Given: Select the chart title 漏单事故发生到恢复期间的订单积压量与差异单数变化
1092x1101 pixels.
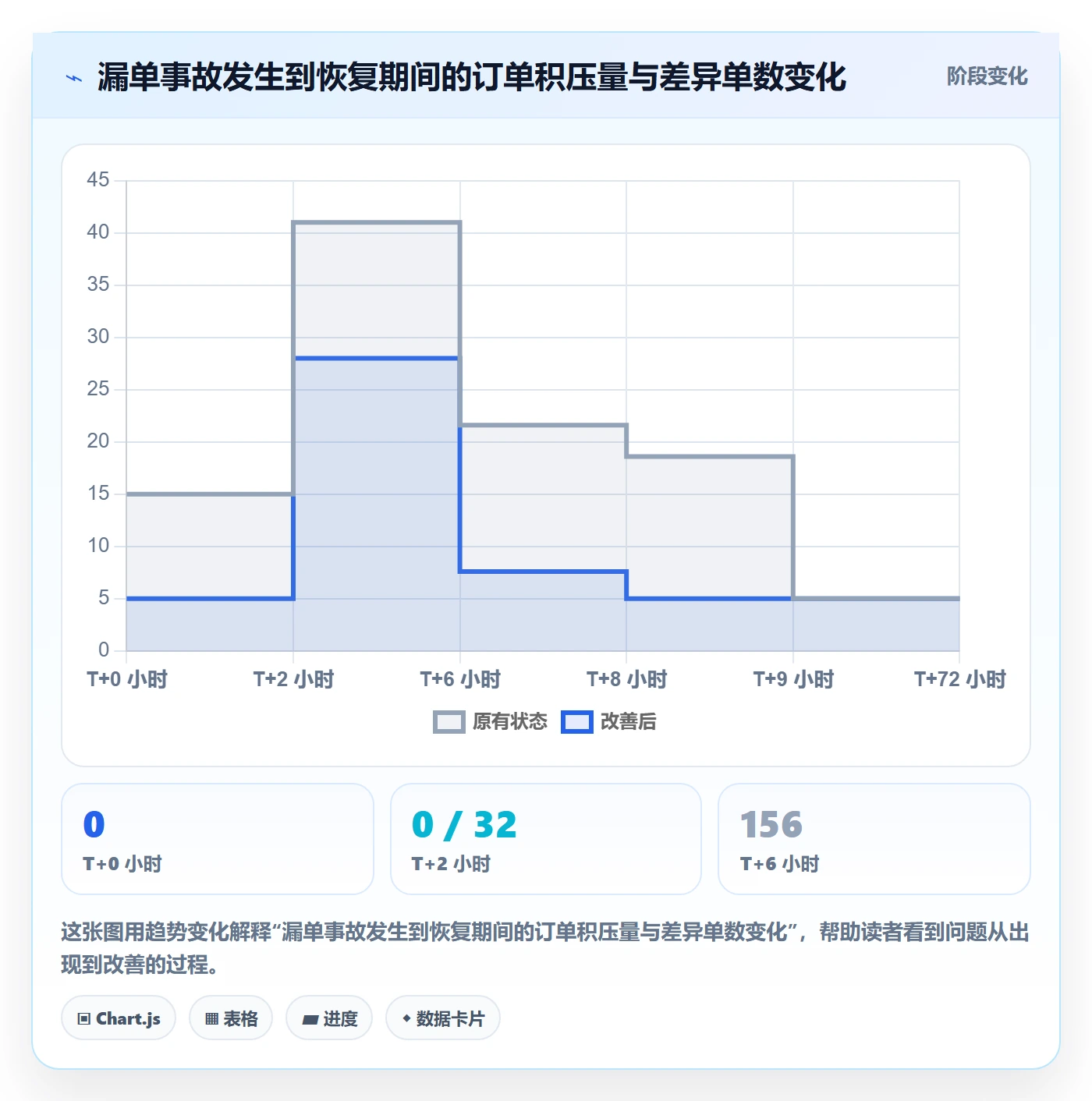Looking at the screenshot, I should tap(472, 77).
